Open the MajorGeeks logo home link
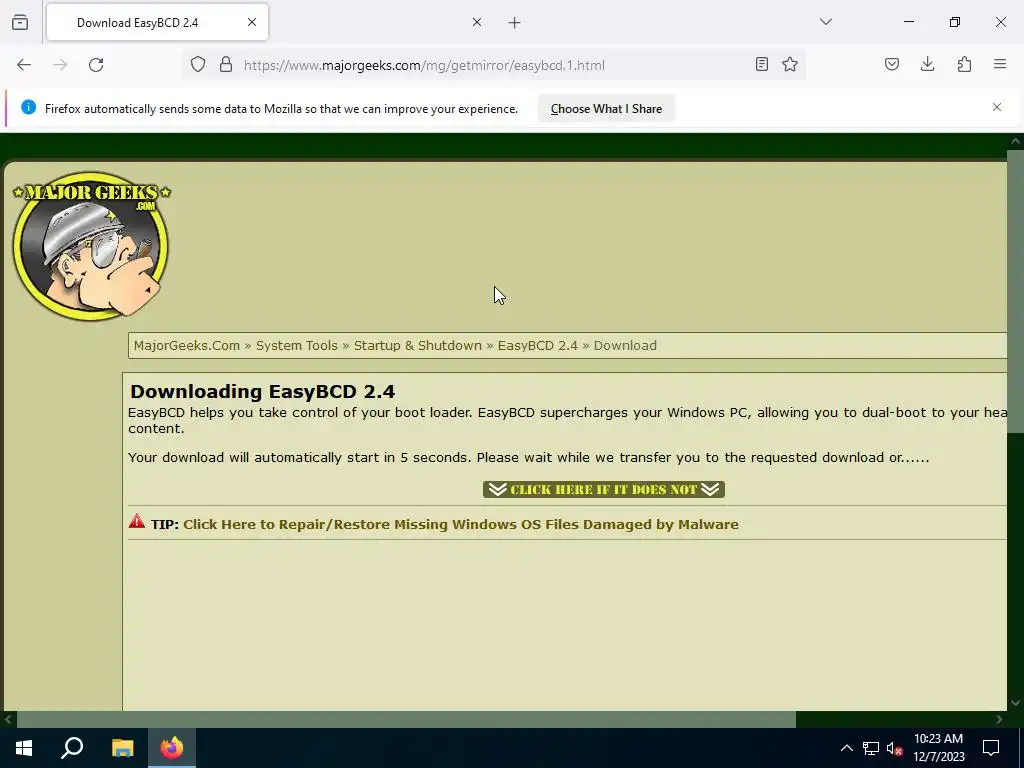1024x768 pixels. click(x=91, y=246)
